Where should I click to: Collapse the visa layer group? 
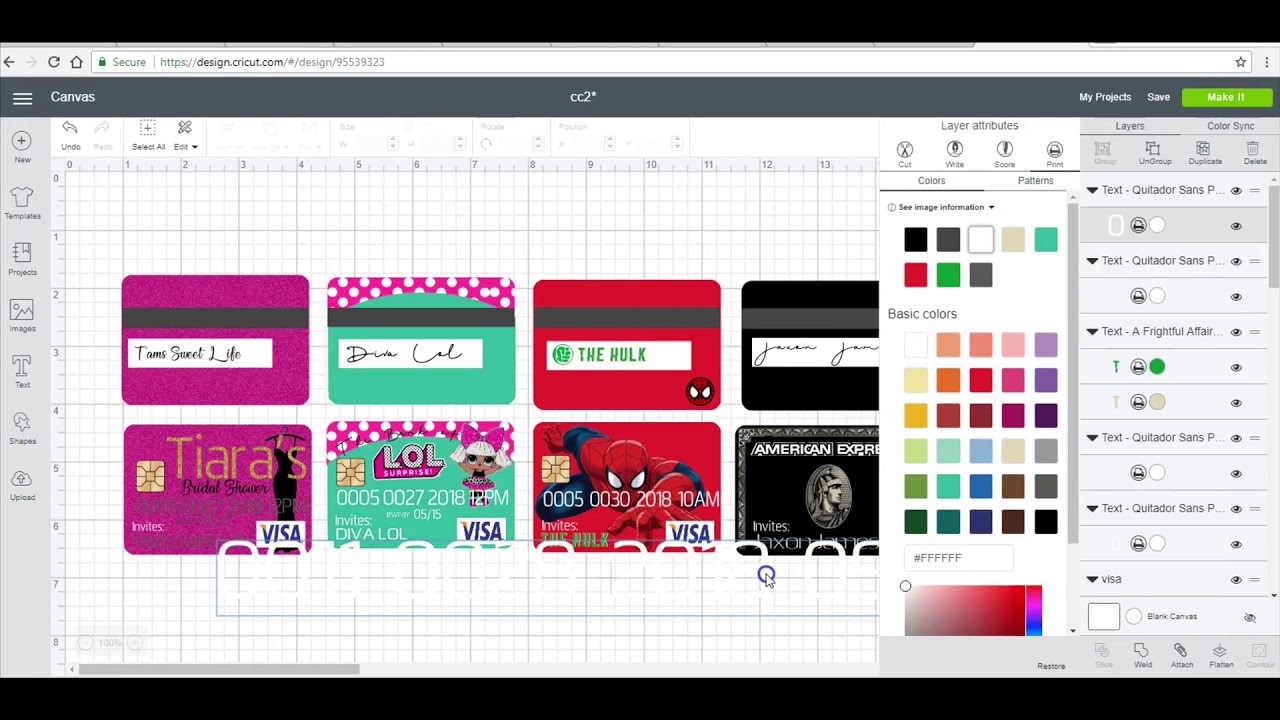pos(1092,579)
